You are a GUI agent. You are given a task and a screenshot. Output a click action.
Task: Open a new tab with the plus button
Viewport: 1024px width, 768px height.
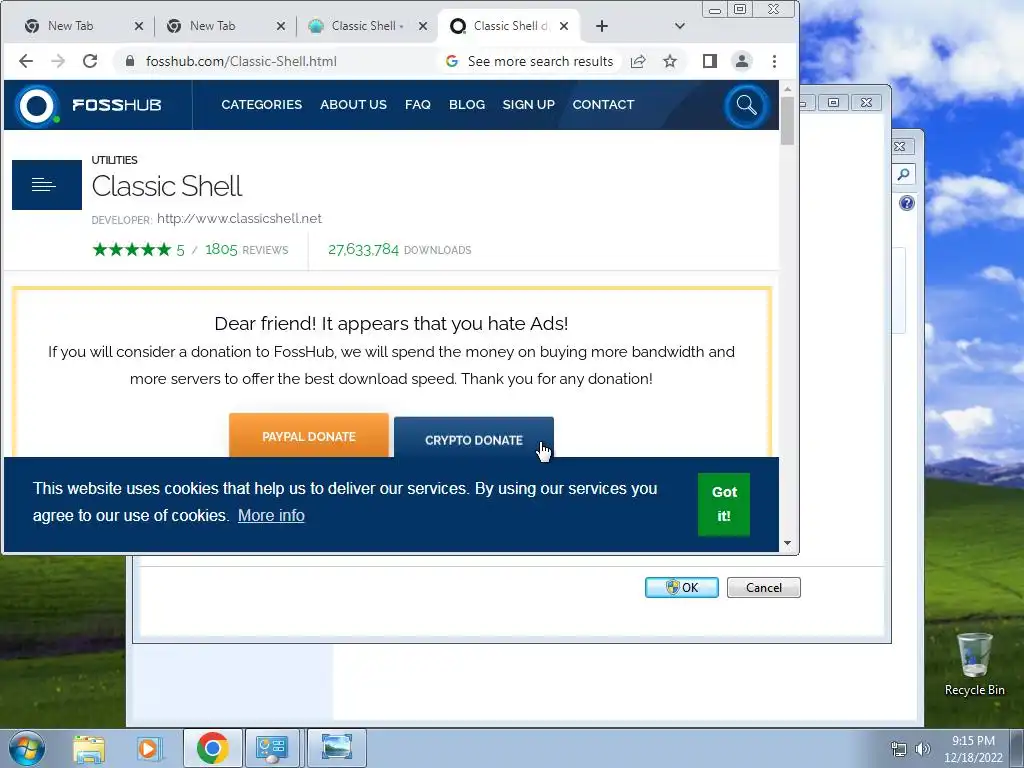602,26
